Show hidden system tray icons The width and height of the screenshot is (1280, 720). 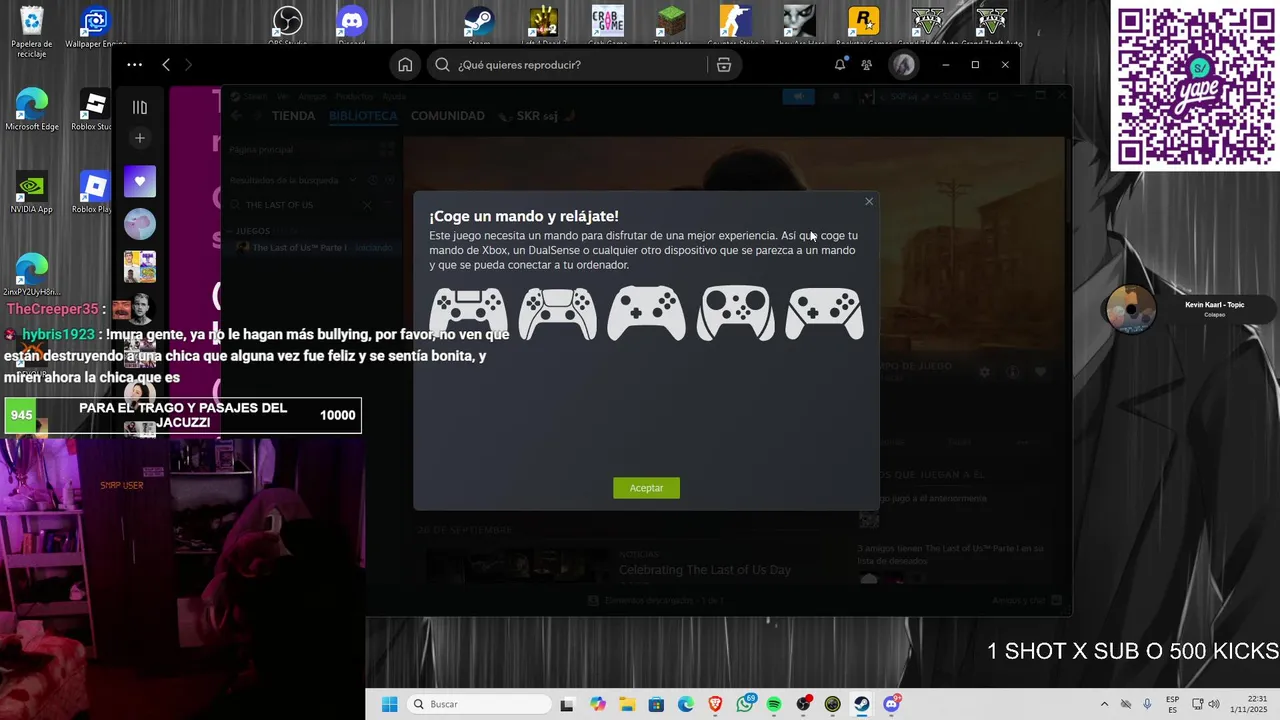[x=1104, y=704]
